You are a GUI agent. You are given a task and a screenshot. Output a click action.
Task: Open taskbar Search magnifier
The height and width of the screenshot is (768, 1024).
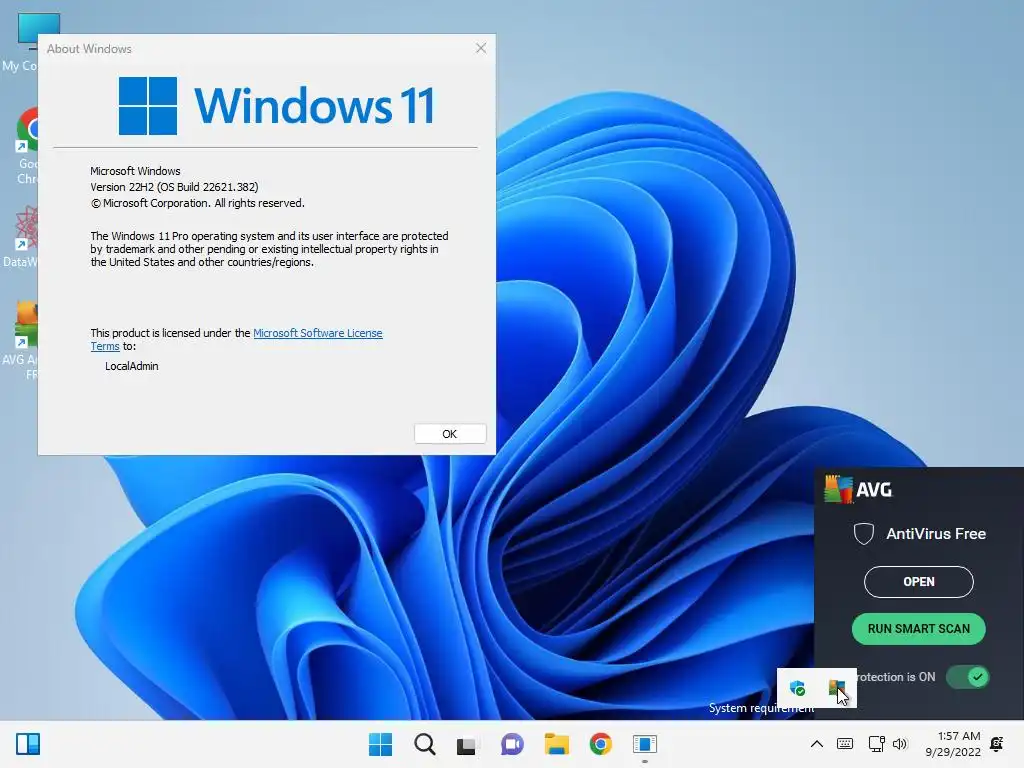pos(424,744)
